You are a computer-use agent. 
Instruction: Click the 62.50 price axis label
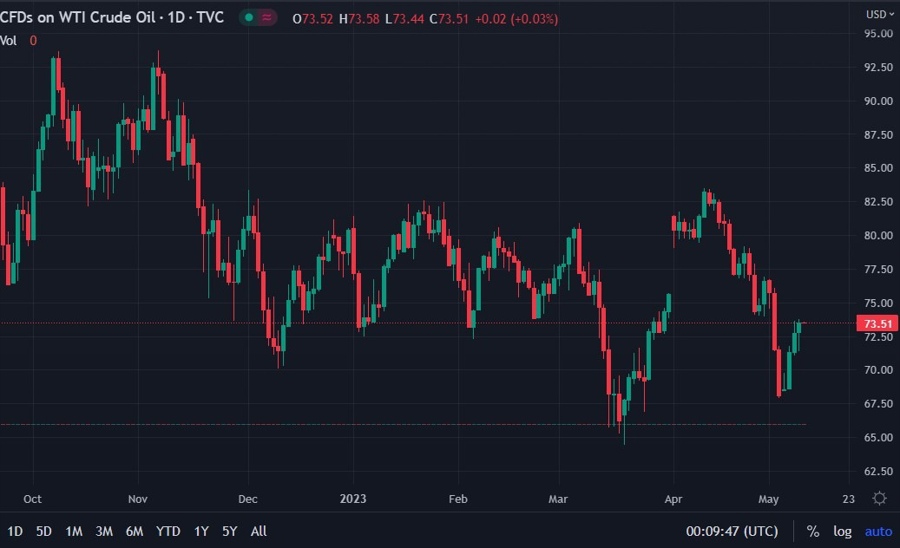(878, 471)
